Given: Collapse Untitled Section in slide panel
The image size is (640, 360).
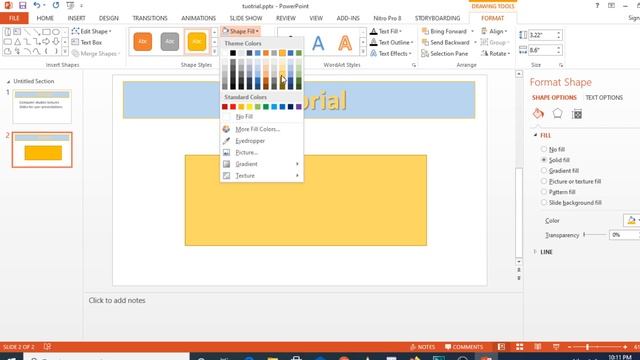Looking at the screenshot, I should pyautogui.click(x=9, y=82).
